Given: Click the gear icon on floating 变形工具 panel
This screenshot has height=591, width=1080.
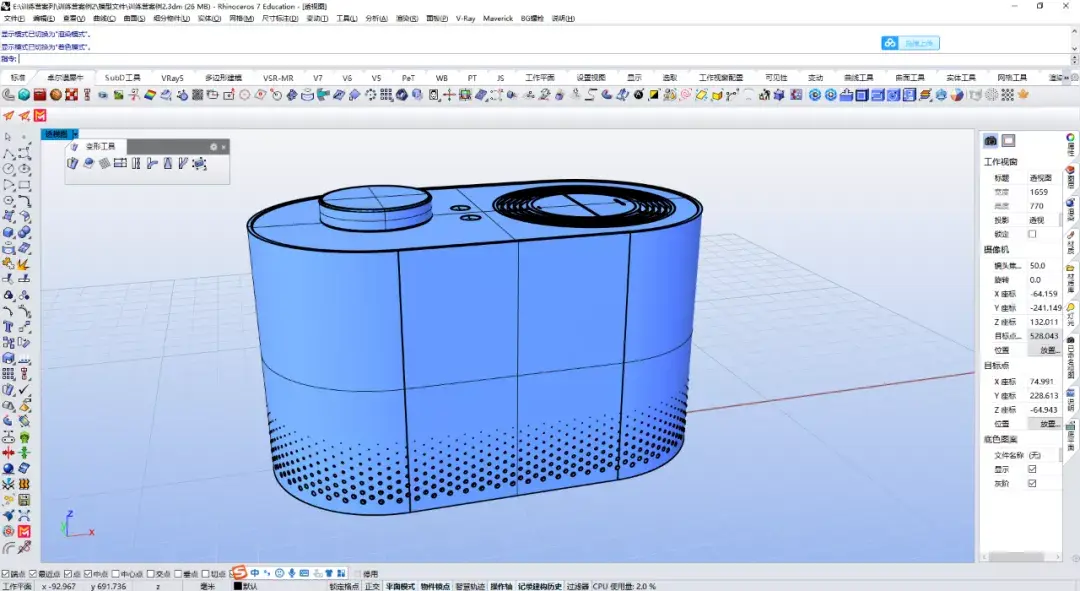Looking at the screenshot, I should tap(213, 147).
